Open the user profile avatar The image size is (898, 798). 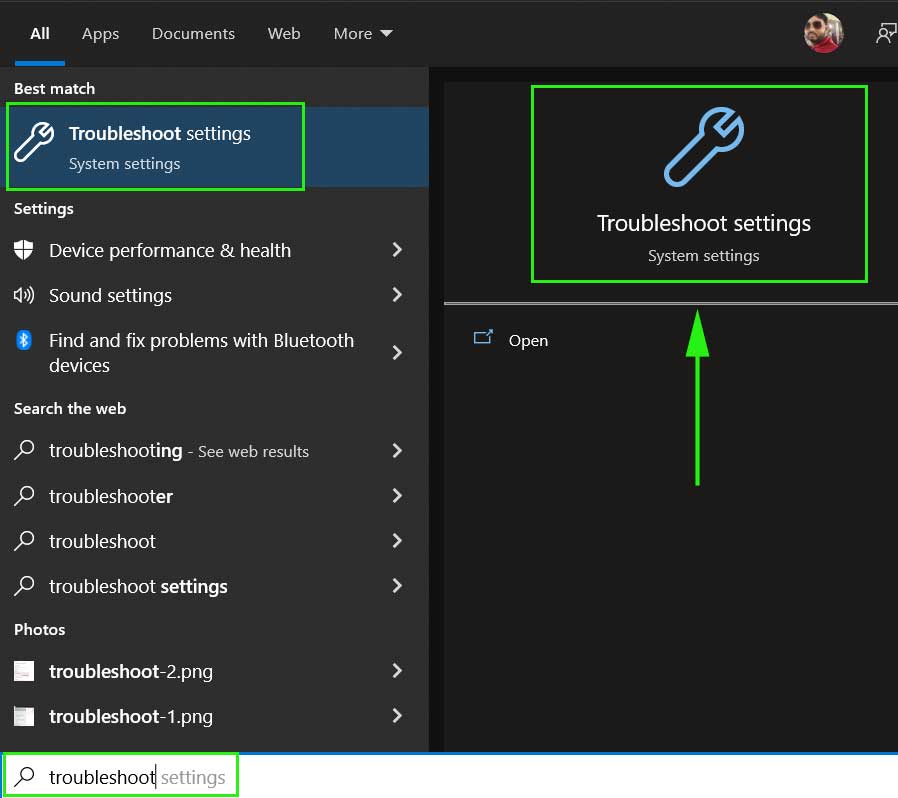[823, 33]
